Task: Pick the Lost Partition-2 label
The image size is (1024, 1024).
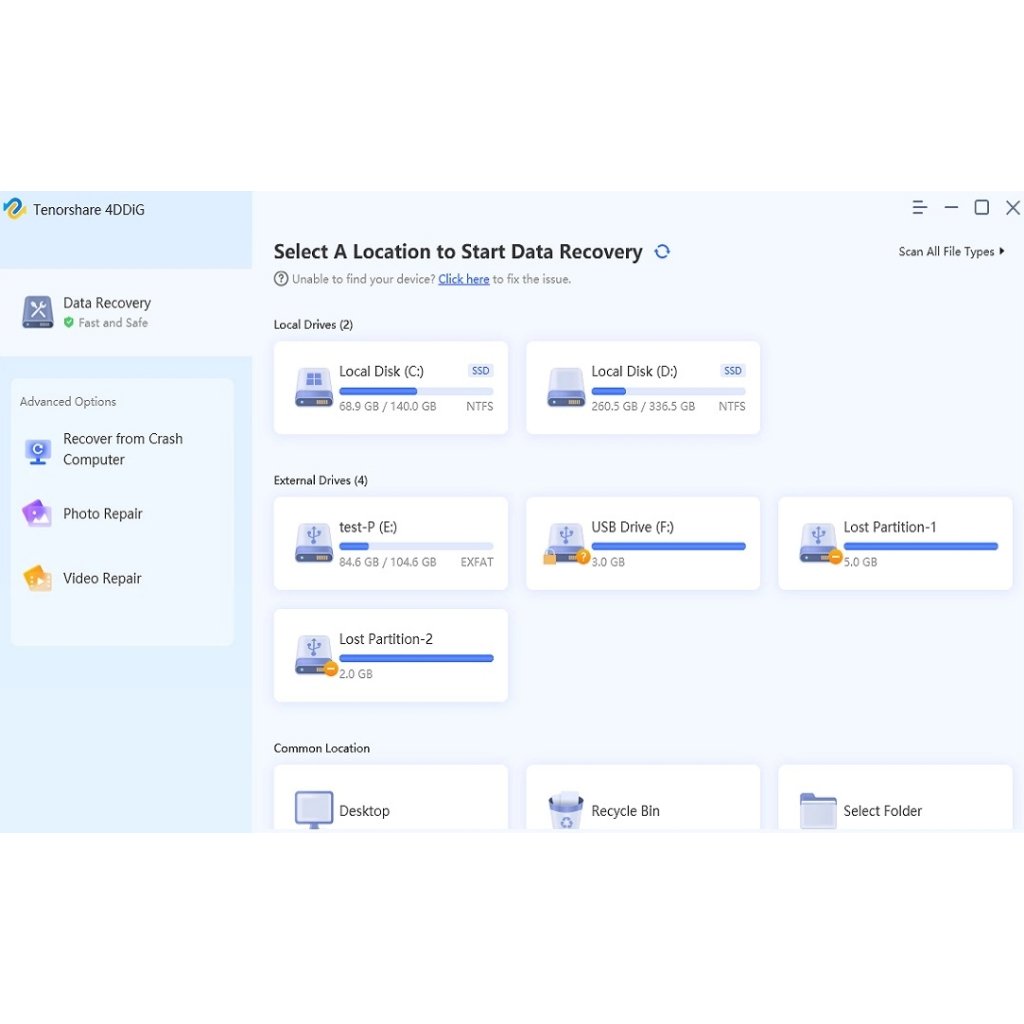Action: coord(386,639)
